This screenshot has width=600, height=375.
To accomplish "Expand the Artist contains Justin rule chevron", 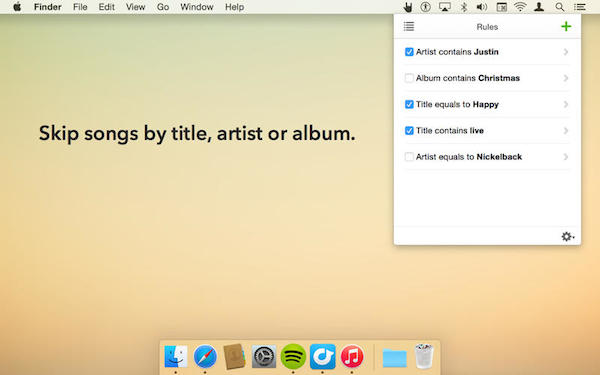I will [x=566, y=52].
